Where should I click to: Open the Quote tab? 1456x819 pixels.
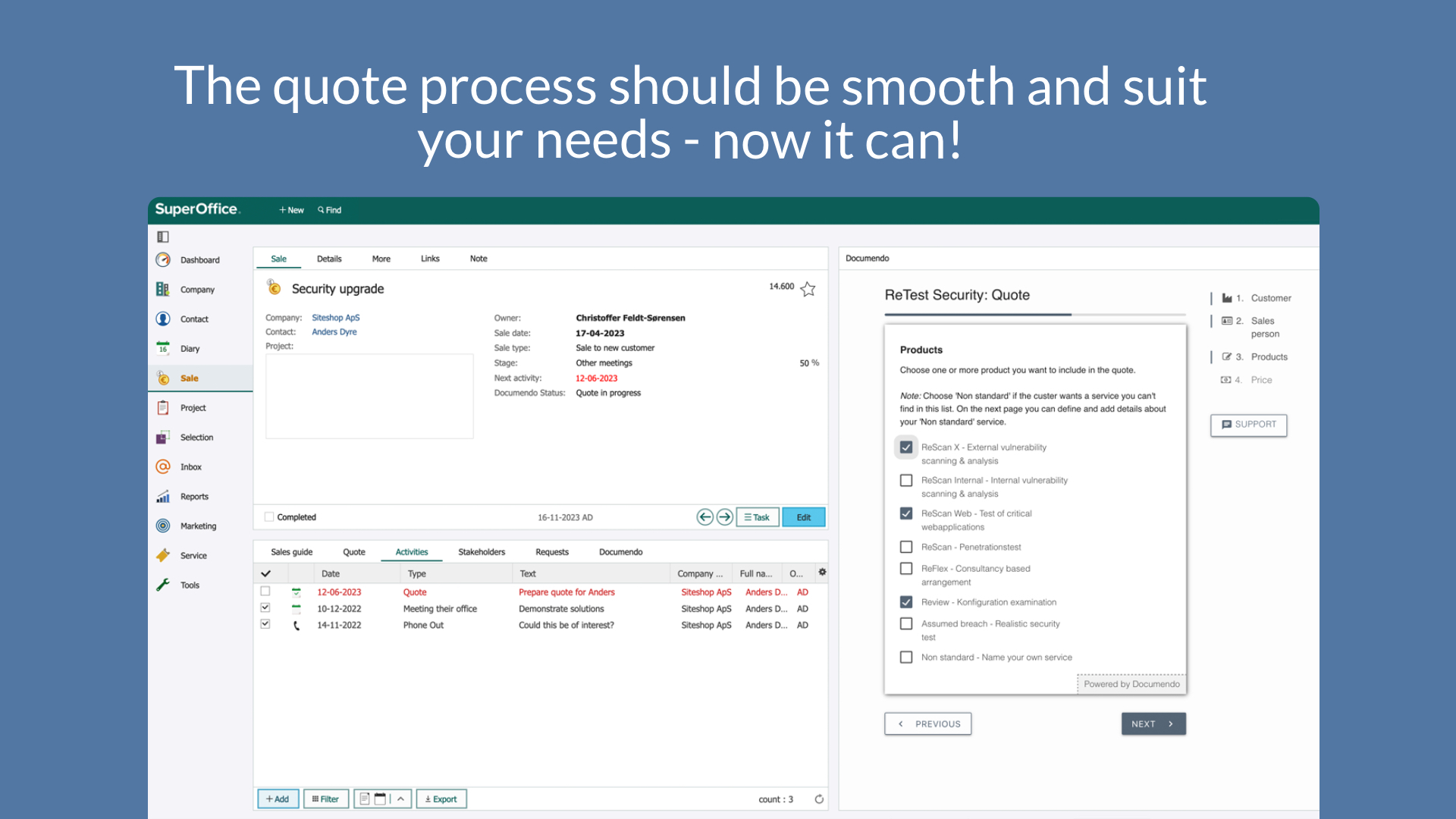pyautogui.click(x=354, y=552)
